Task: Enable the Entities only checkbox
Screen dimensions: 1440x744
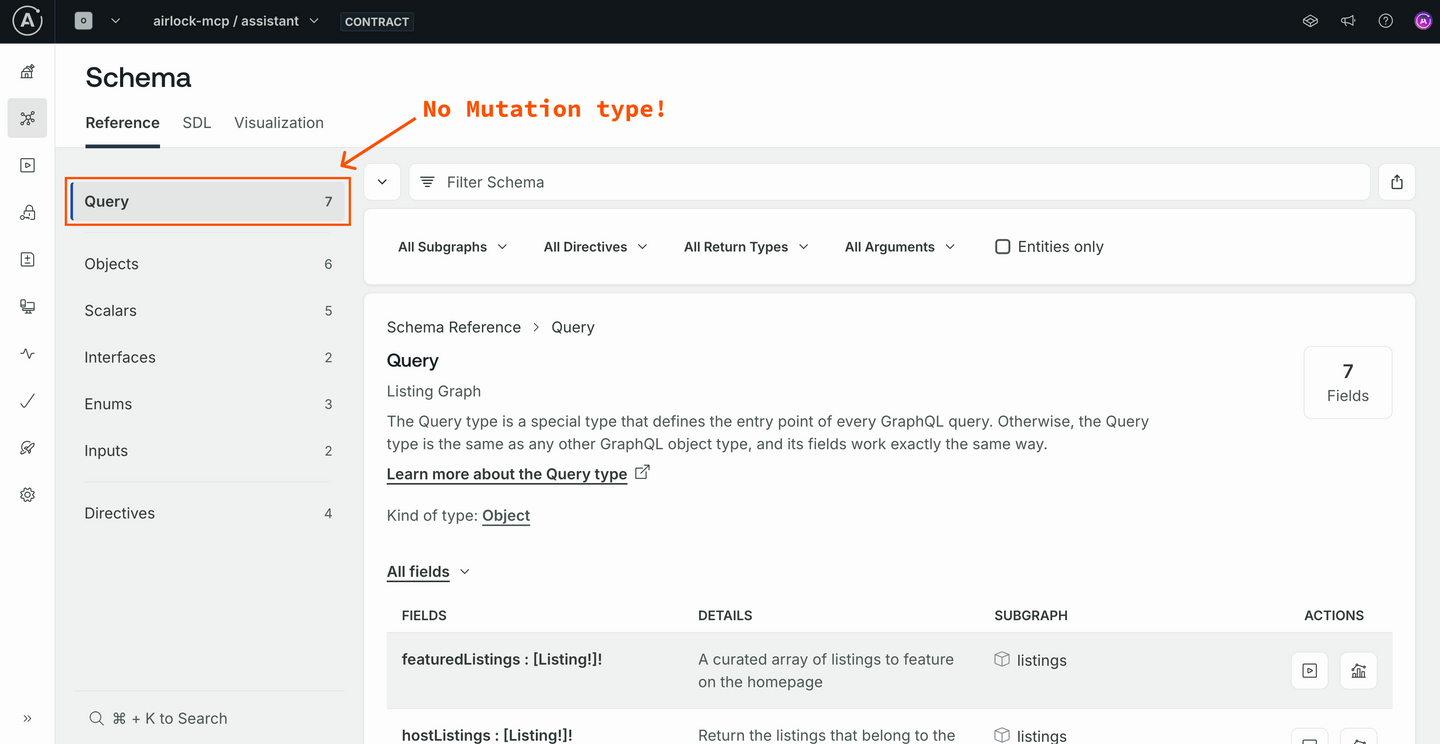Action: point(1002,246)
